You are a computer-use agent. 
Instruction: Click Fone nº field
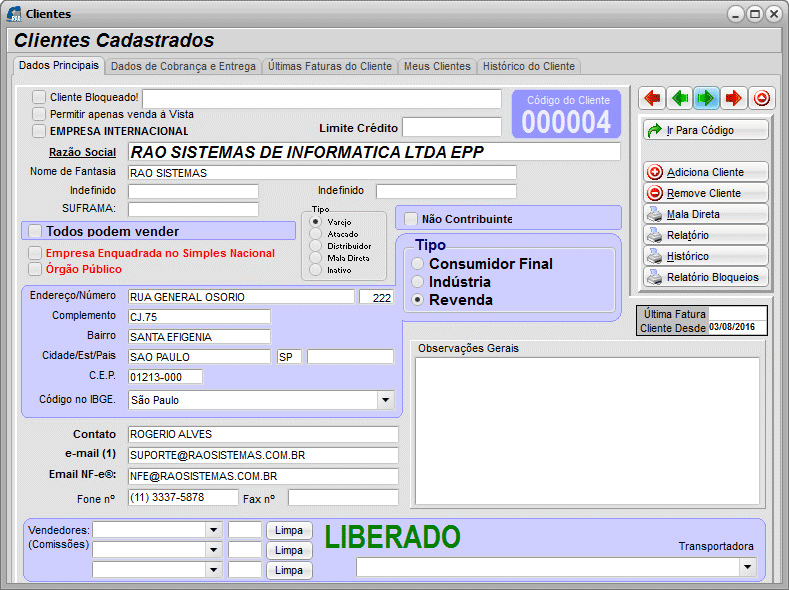coord(183,497)
